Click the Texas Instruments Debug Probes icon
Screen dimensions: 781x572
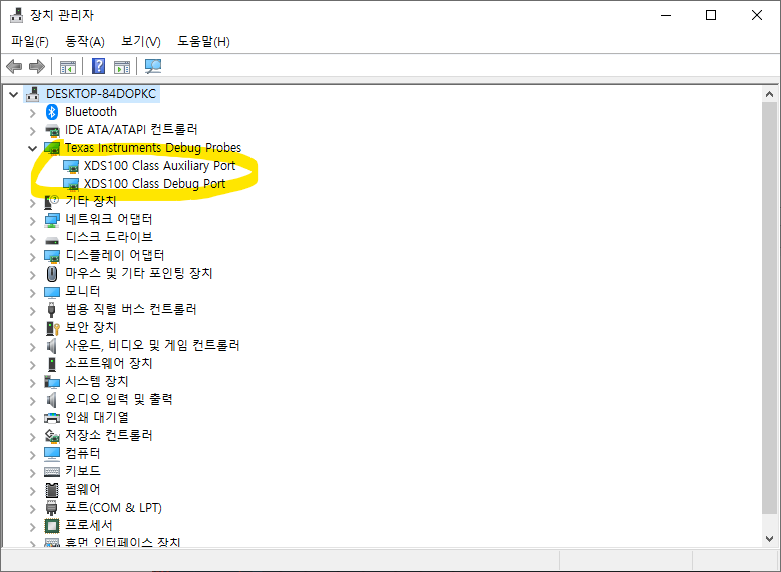coord(52,148)
